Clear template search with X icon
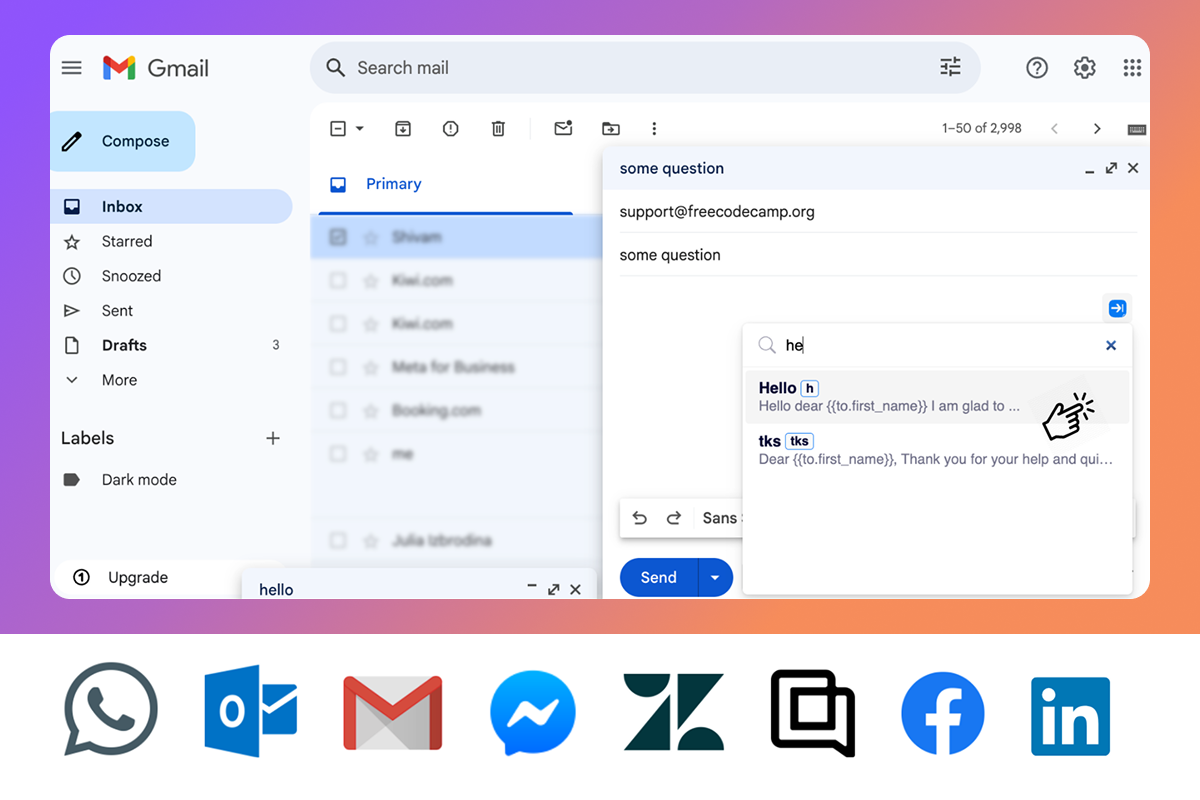Viewport: 1200px width, 800px height. (1111, 345)
